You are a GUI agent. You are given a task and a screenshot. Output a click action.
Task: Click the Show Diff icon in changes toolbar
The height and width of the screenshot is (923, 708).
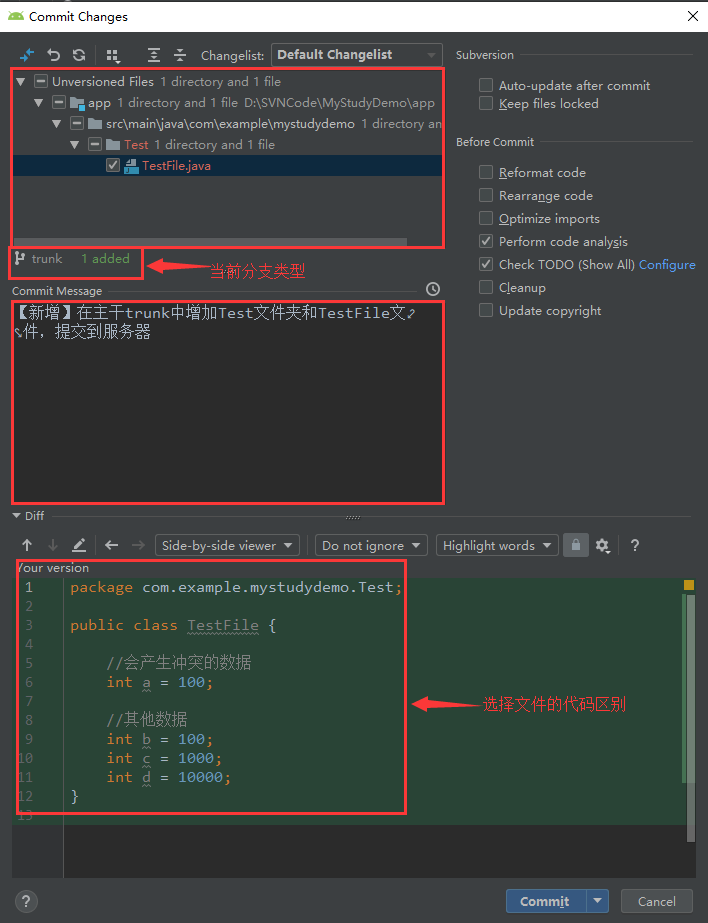pos(26,55)
